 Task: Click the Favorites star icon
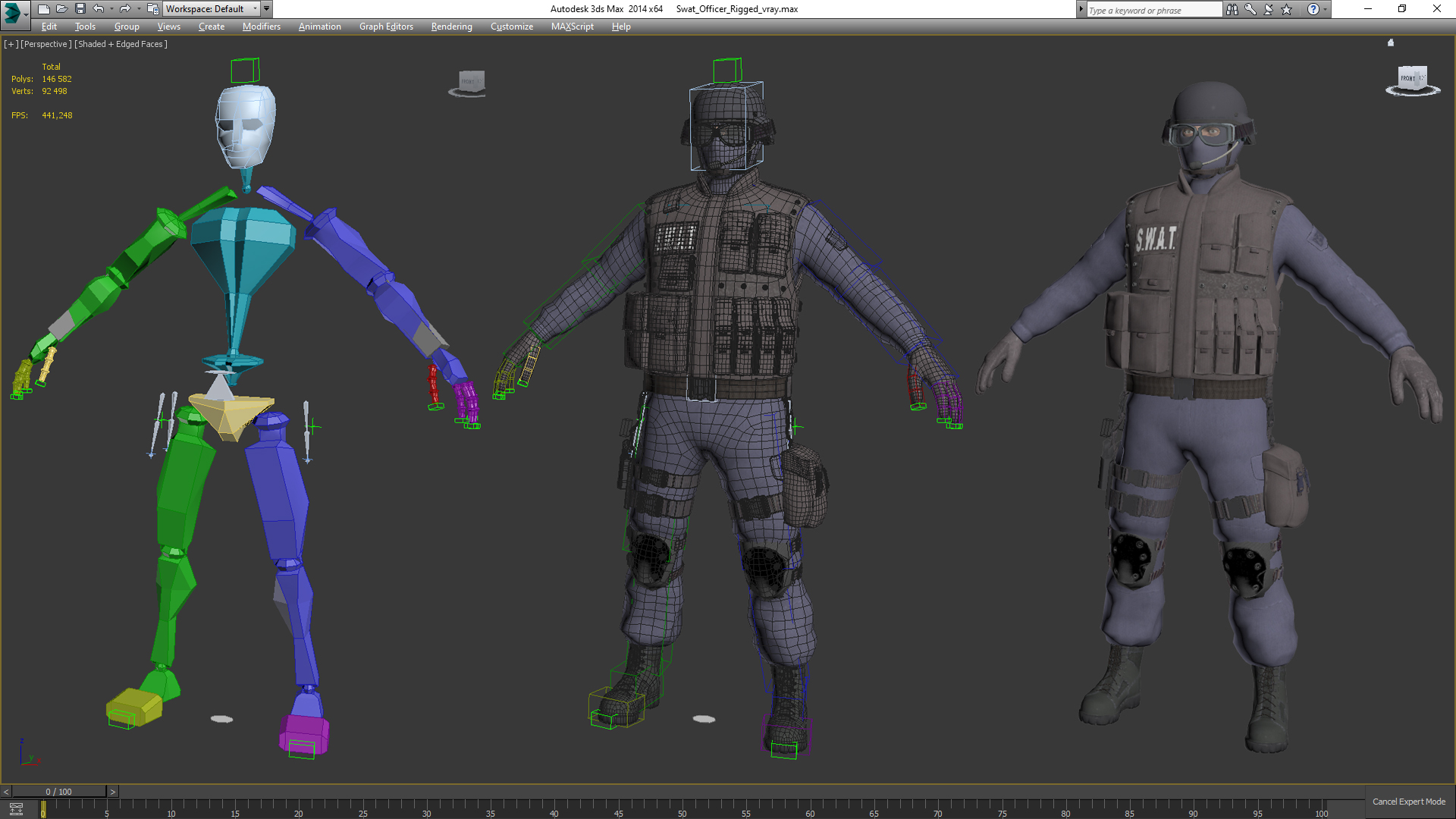pyautogui.click(x=1286, y=9)
